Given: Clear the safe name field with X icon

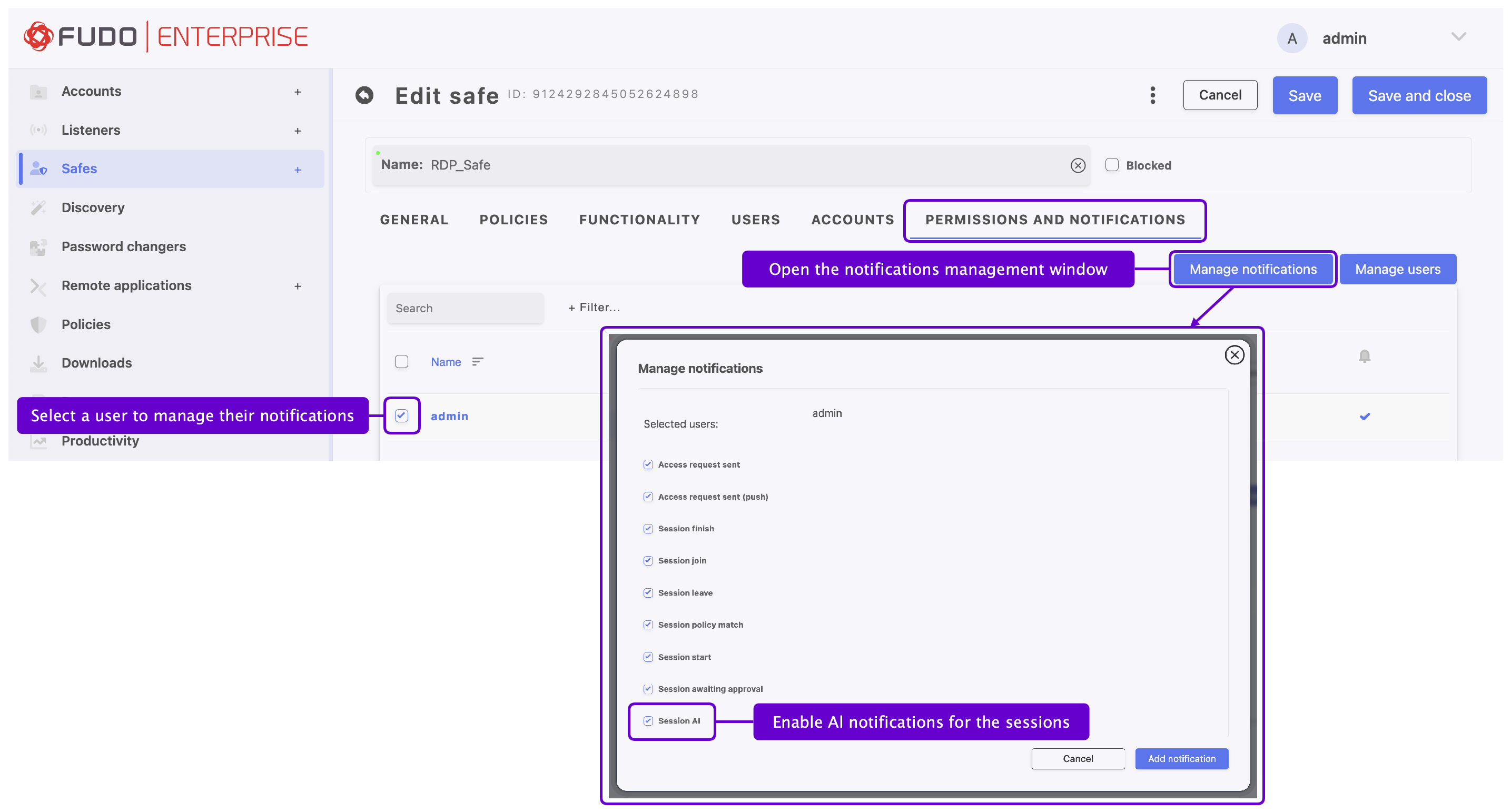Looking at the screenshot, I should pos(1078,165).
